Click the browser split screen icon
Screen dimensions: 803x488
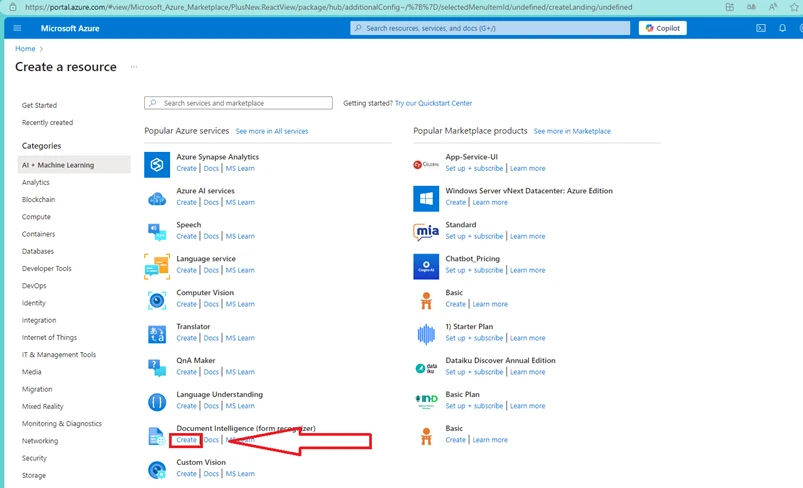[x=730, y=7]
